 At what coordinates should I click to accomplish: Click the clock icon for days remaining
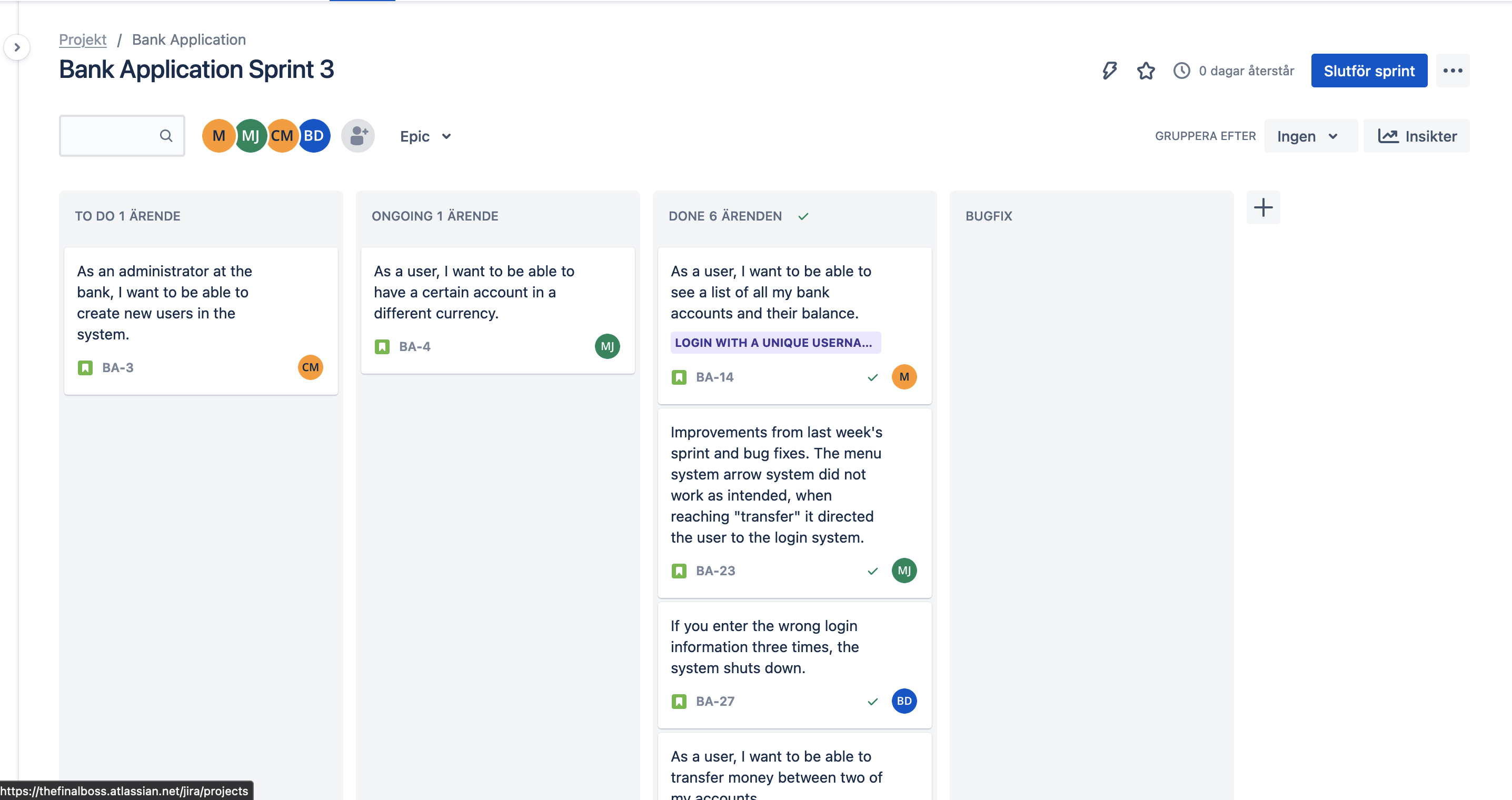point(1181,71)
